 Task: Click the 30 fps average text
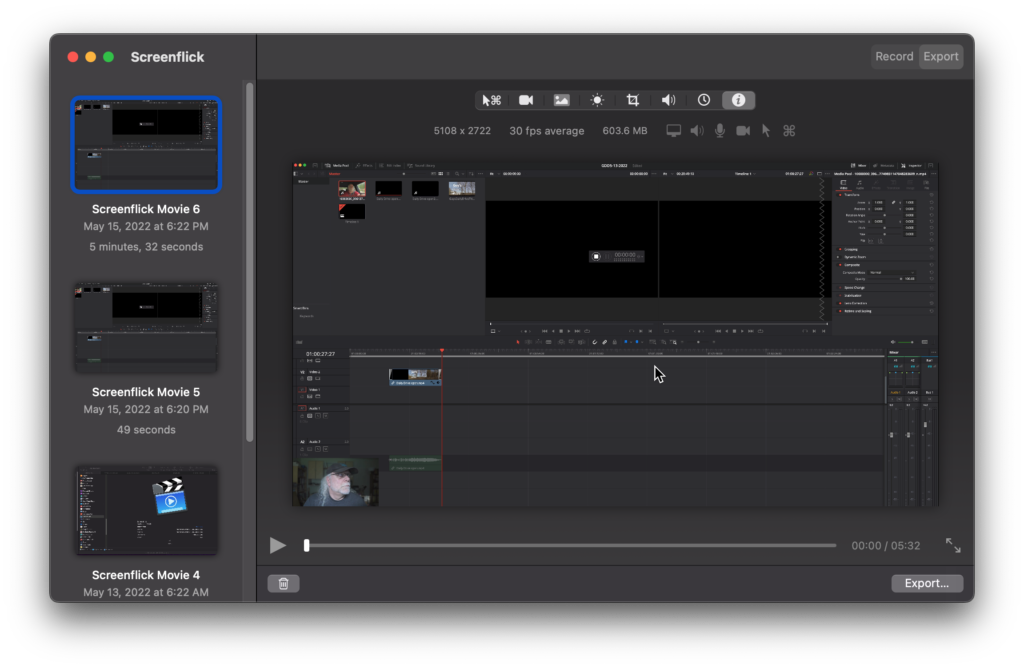pos(547,131)
